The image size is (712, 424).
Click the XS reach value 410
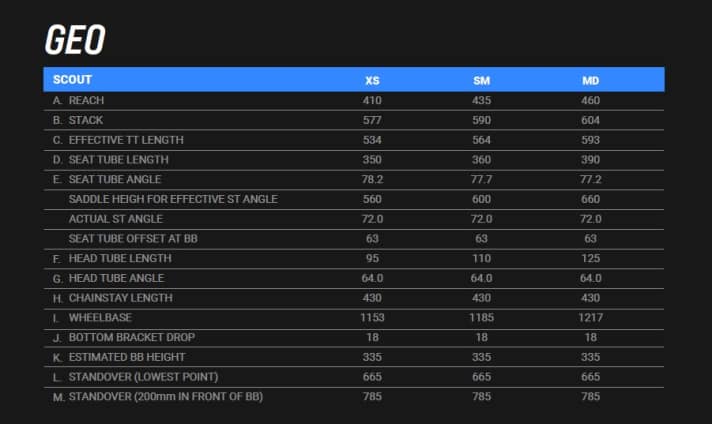tap(372, 100)
